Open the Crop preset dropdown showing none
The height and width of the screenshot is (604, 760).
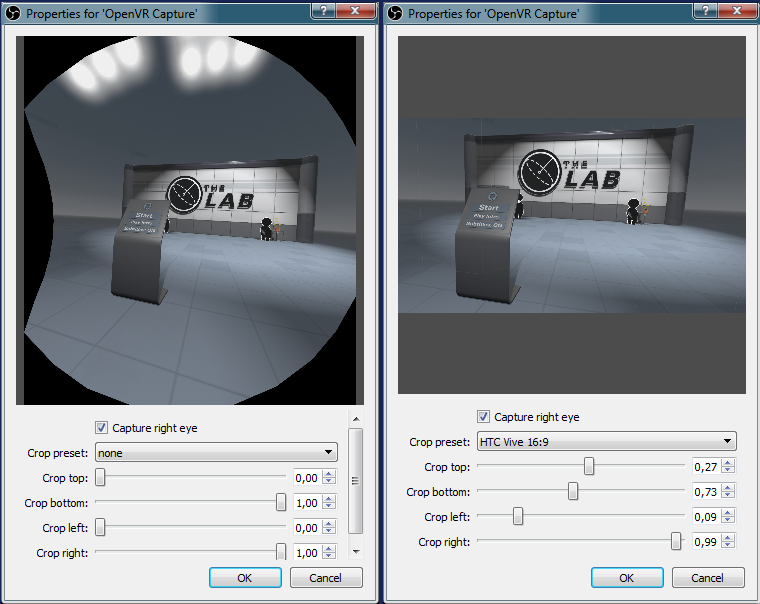click(x=216, y=452)
